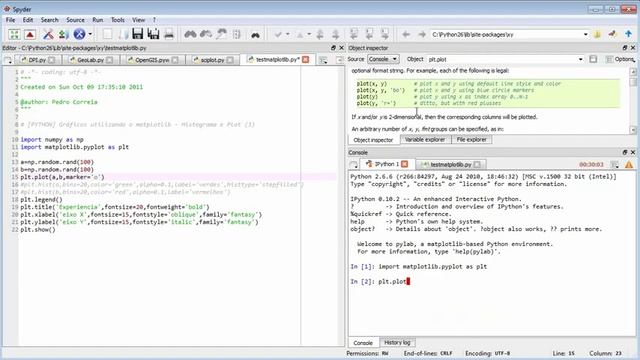Switch to testmatplotlib.py console tab
640x360 pixels.
(x=451, y=164)
